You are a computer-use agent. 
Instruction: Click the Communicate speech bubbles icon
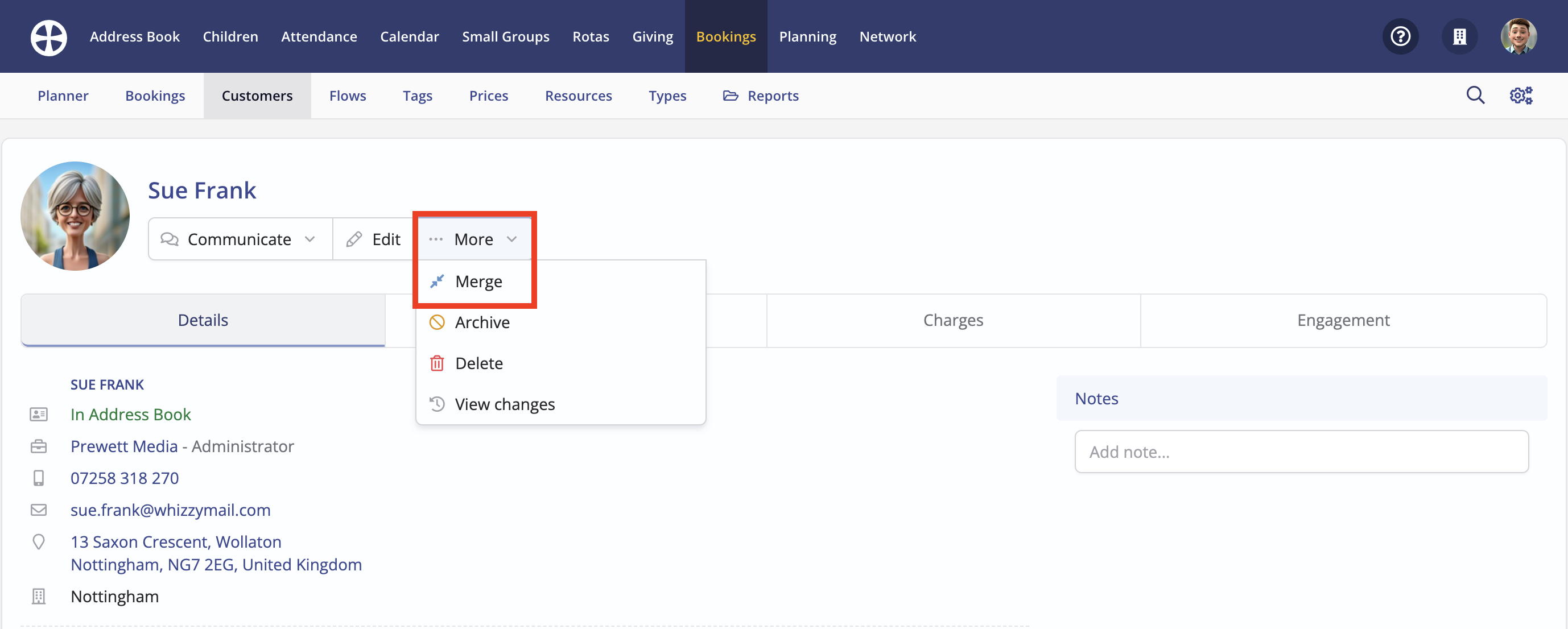coord(169,239)
